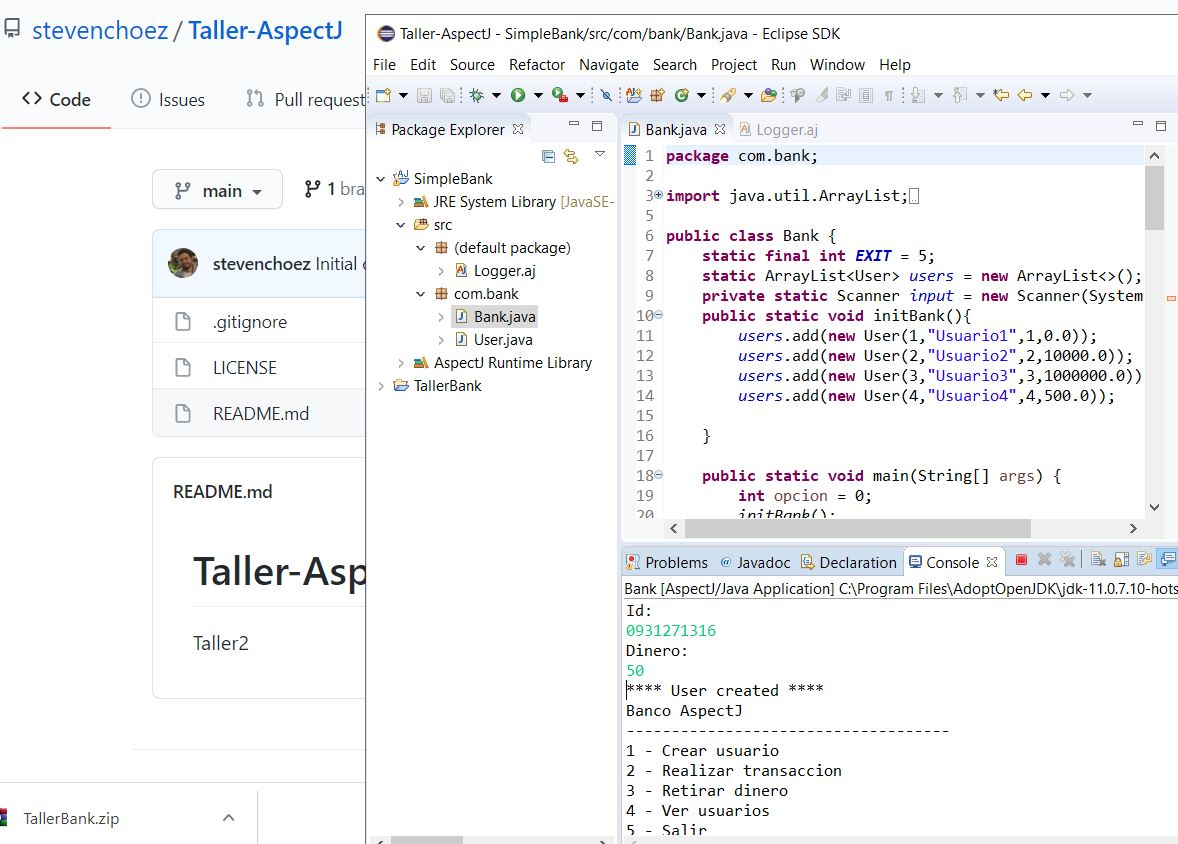1178x844 pixels.
Task: Open dropdown next to Debug icon
Action: (x=496, y=95)
